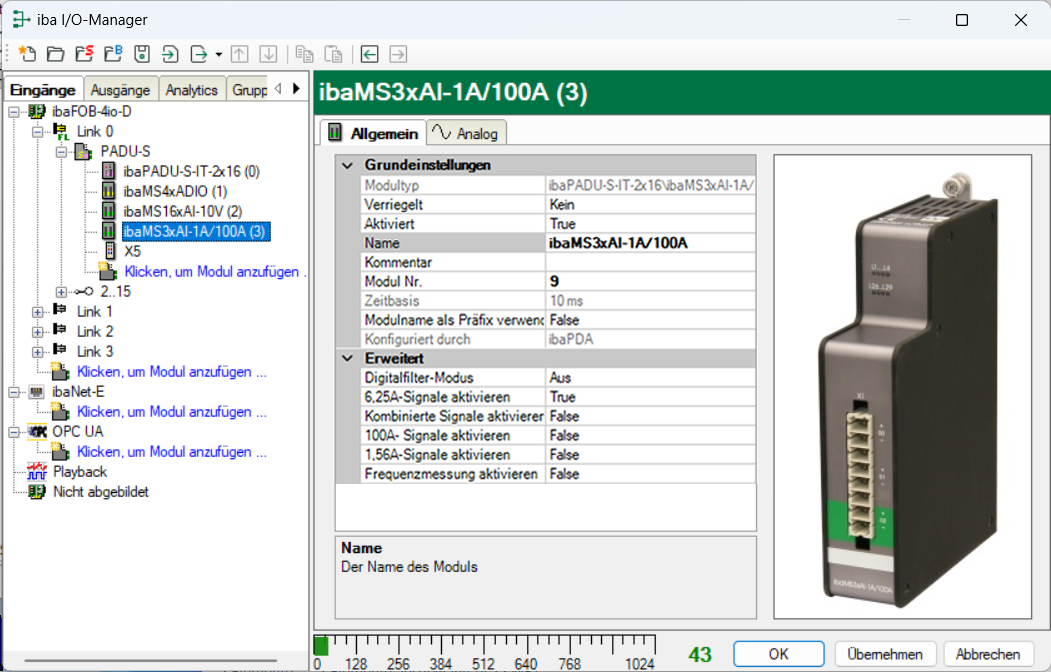The height and width of the screenshot is (672, 1051).
Task: Click the folder icon with blue B
Action: coord(113,54)
